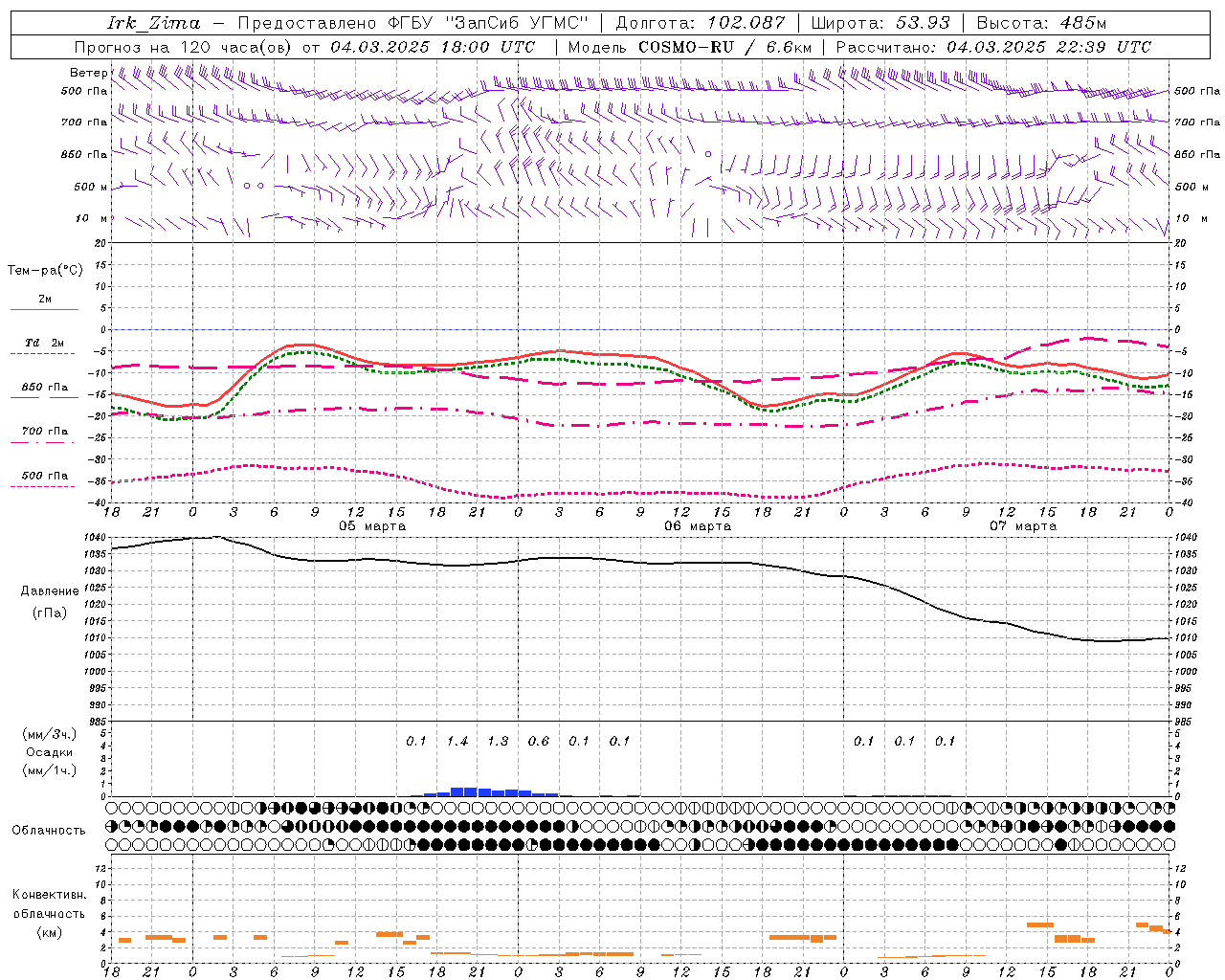The height and width of the screenshot is (980, 1225).
Task: Select the 0.6 precipitation total value
Action: click(x=539, y=741)
